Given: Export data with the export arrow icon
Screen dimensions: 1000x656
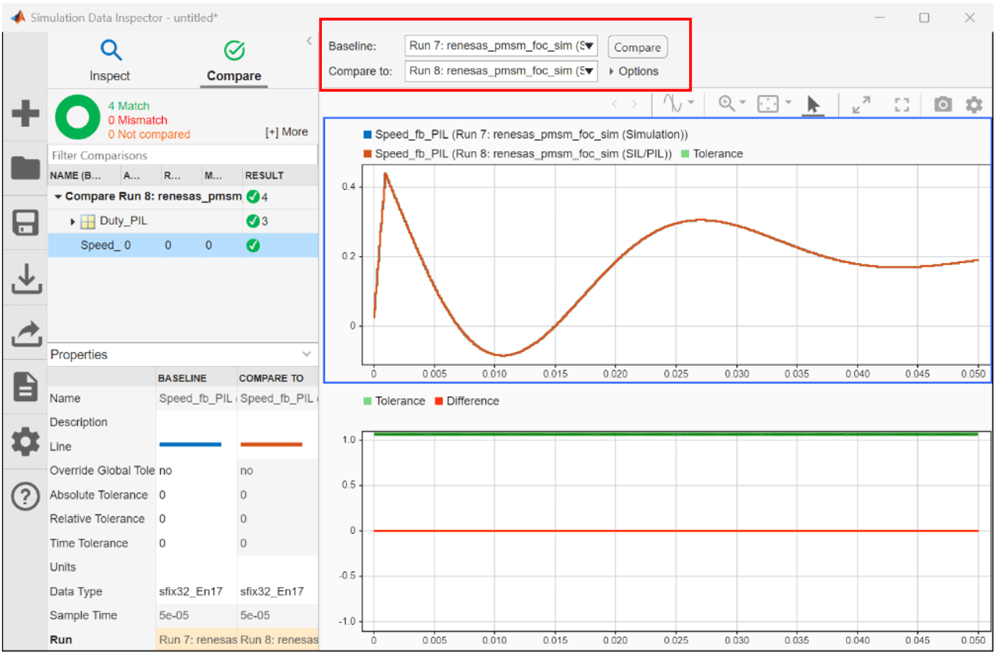Looking at the screenshot, I should point(25,332).
